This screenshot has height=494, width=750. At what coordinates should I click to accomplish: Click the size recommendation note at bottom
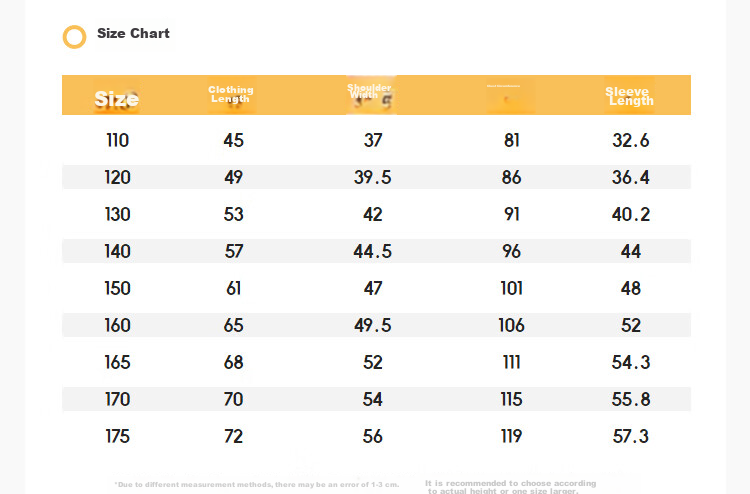(511, 487)
